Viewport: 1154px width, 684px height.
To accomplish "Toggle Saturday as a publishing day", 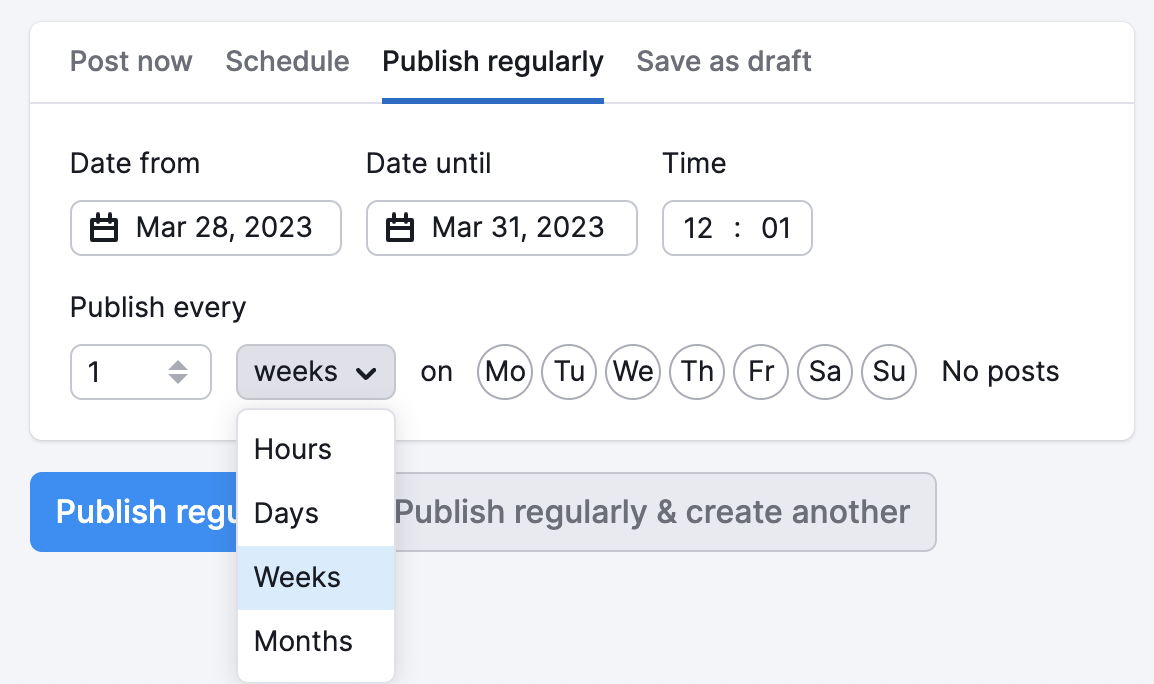I will (825, 371).
